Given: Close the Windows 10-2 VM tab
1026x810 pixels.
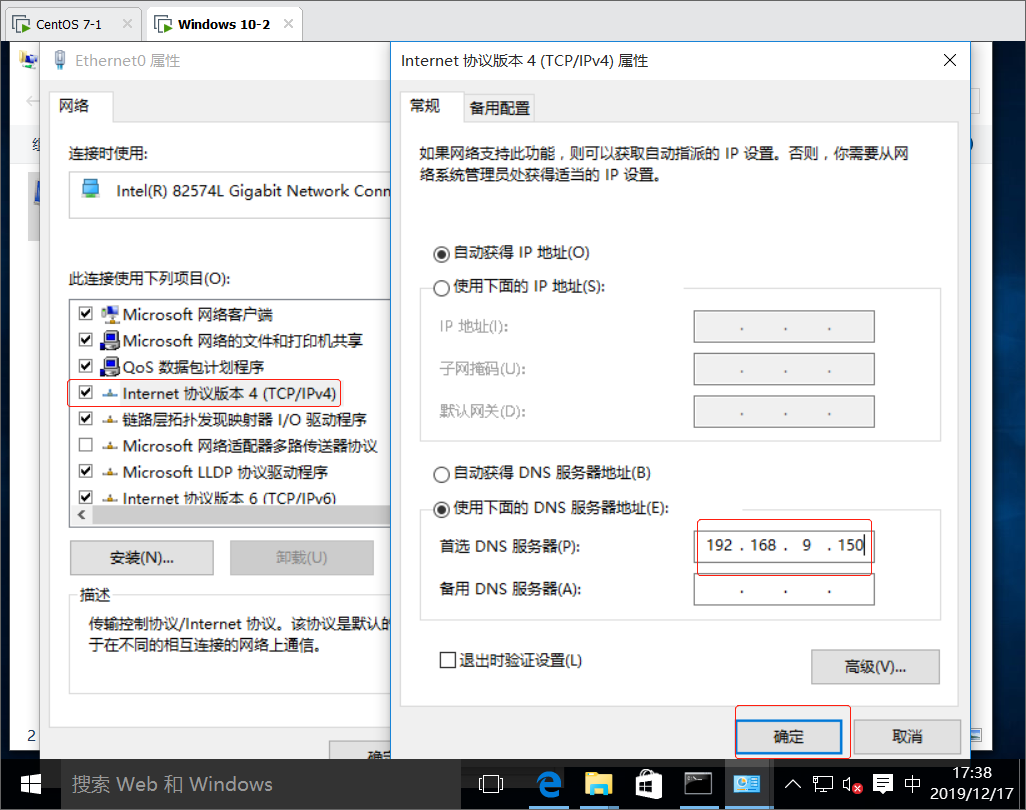Looking at the screenshot, I should click(288, 24).
